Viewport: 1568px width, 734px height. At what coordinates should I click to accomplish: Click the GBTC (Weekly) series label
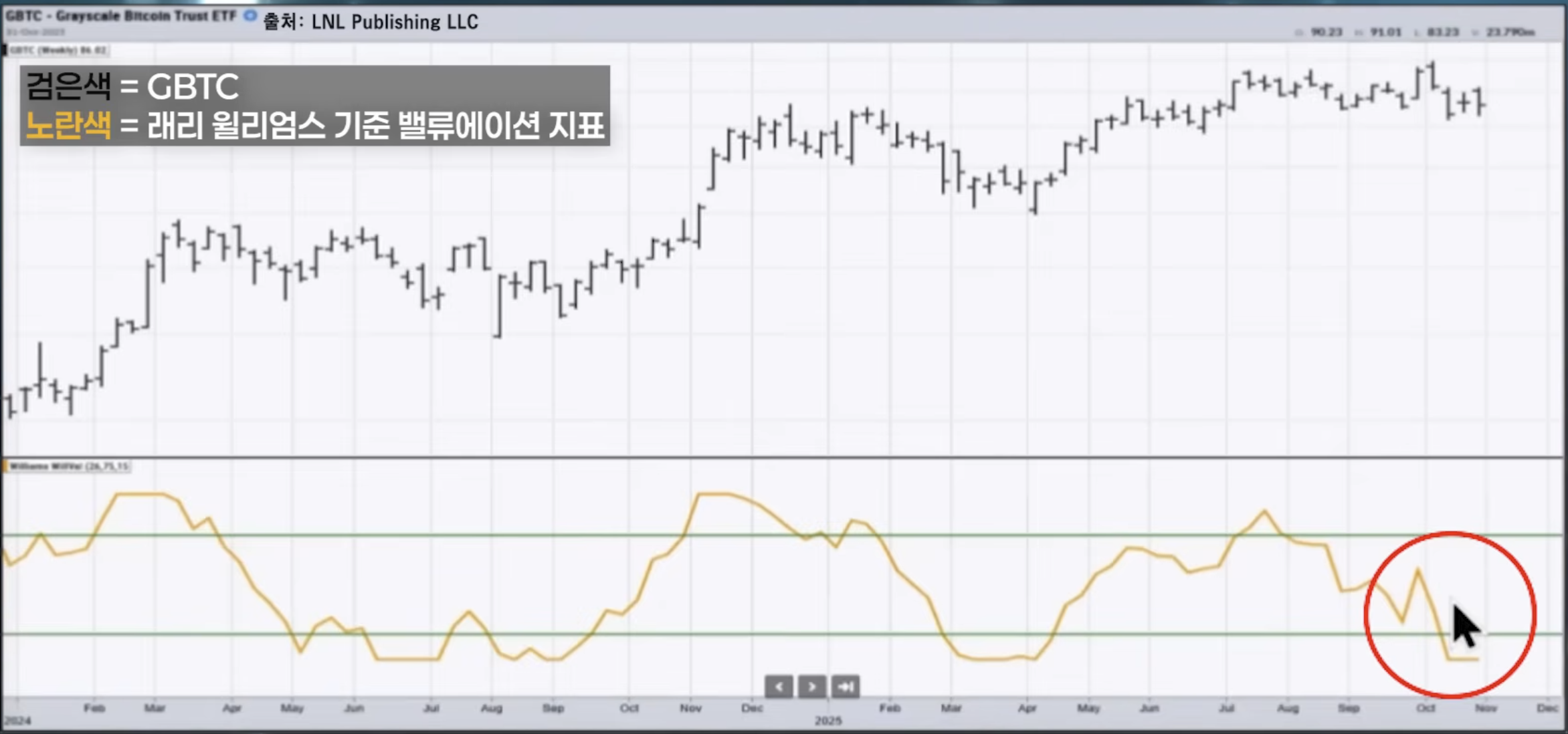click(x=58, y=50)
